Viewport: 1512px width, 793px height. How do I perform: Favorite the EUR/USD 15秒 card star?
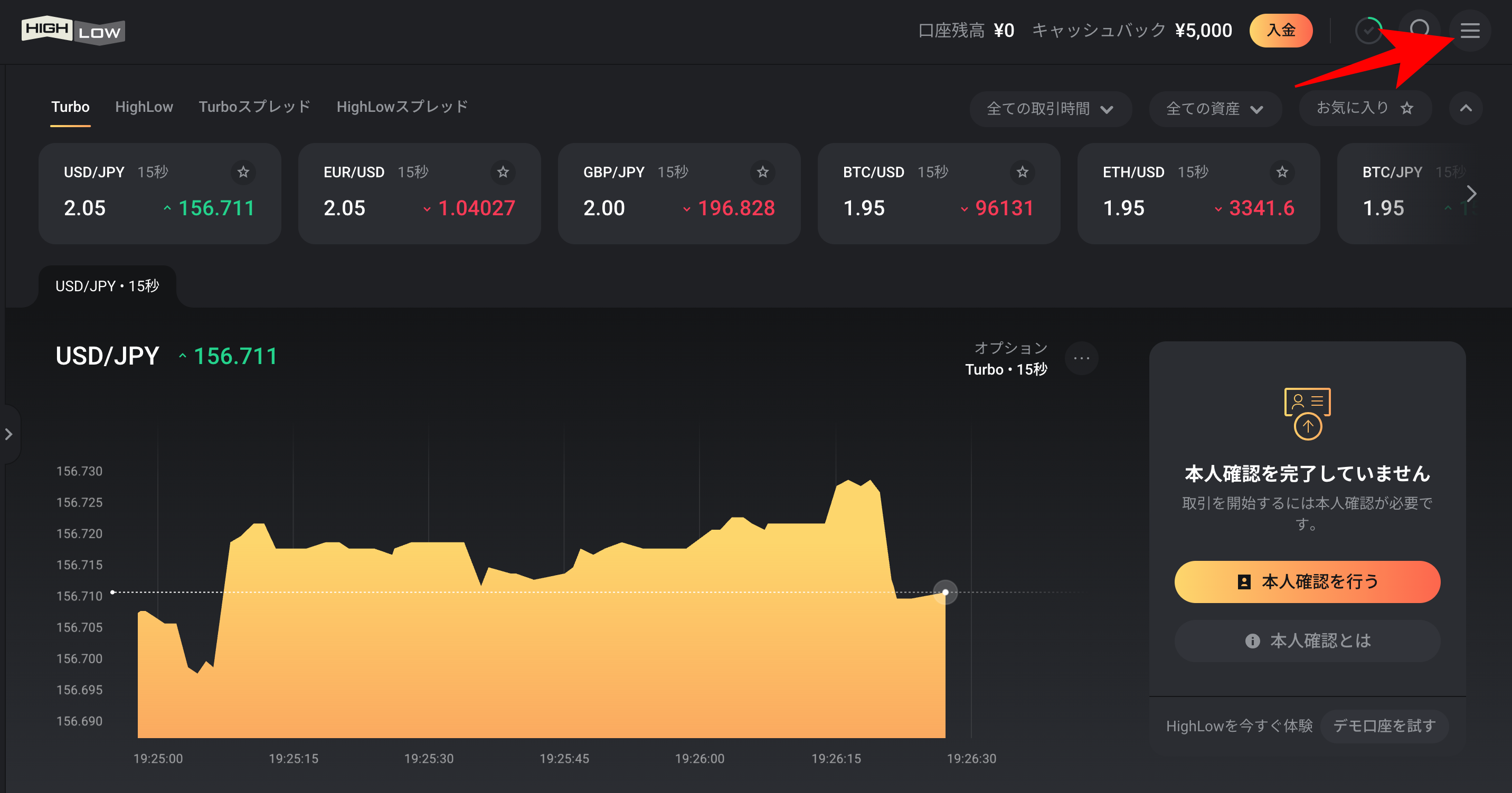503,172
